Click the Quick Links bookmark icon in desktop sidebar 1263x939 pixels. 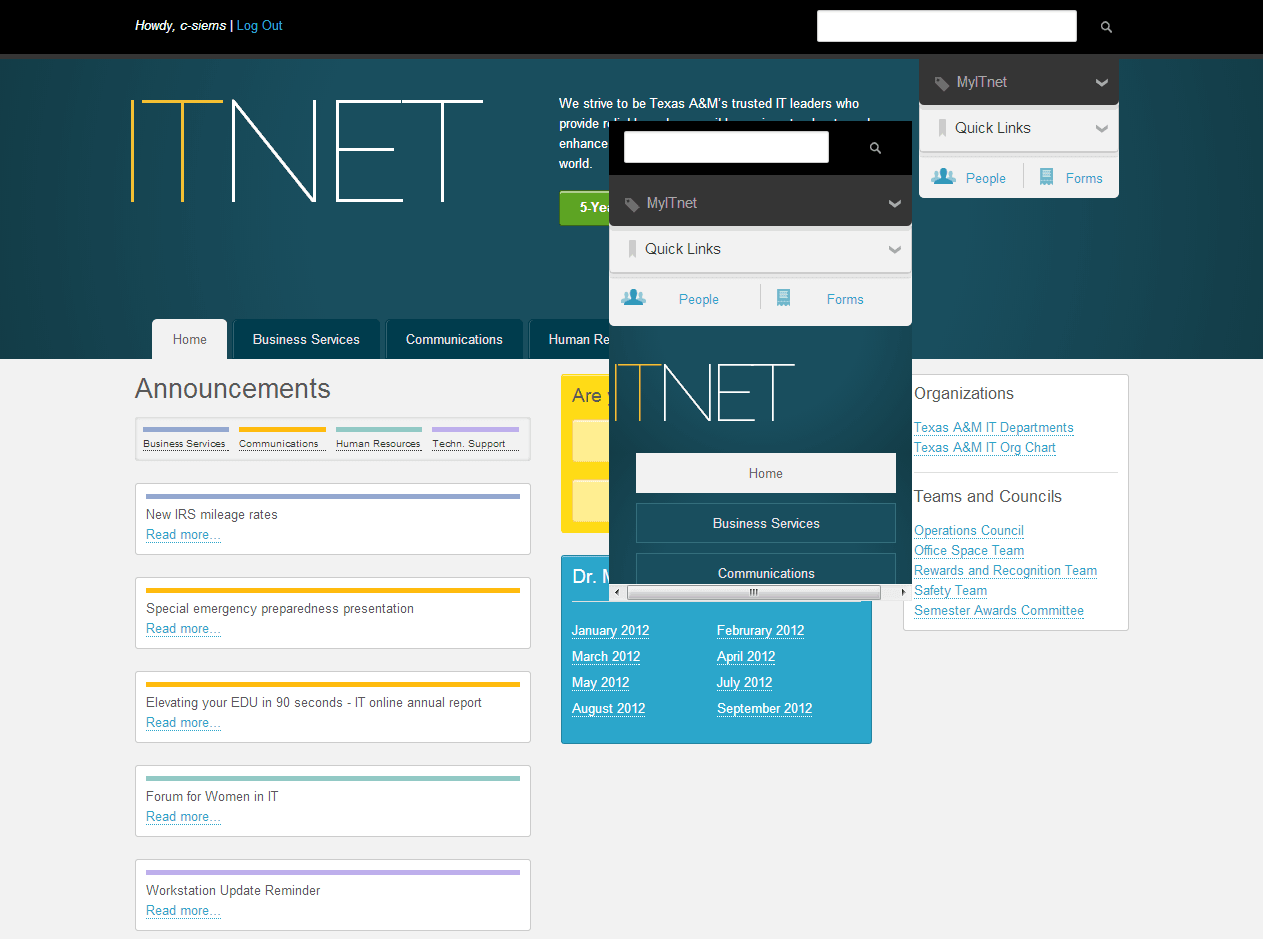[942, 128]
